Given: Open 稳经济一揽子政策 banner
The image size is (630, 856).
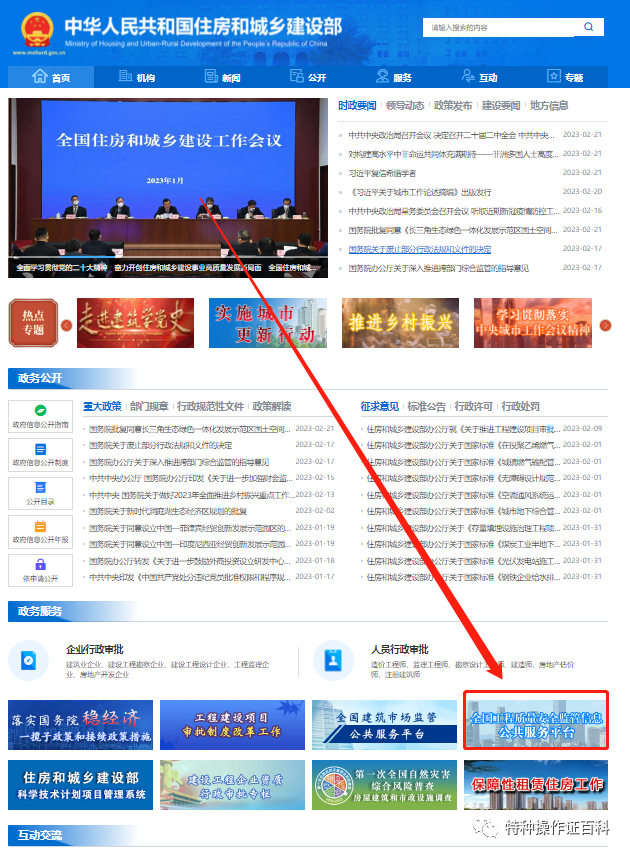Looking at the screenshot, I should [x=81, y=725].
